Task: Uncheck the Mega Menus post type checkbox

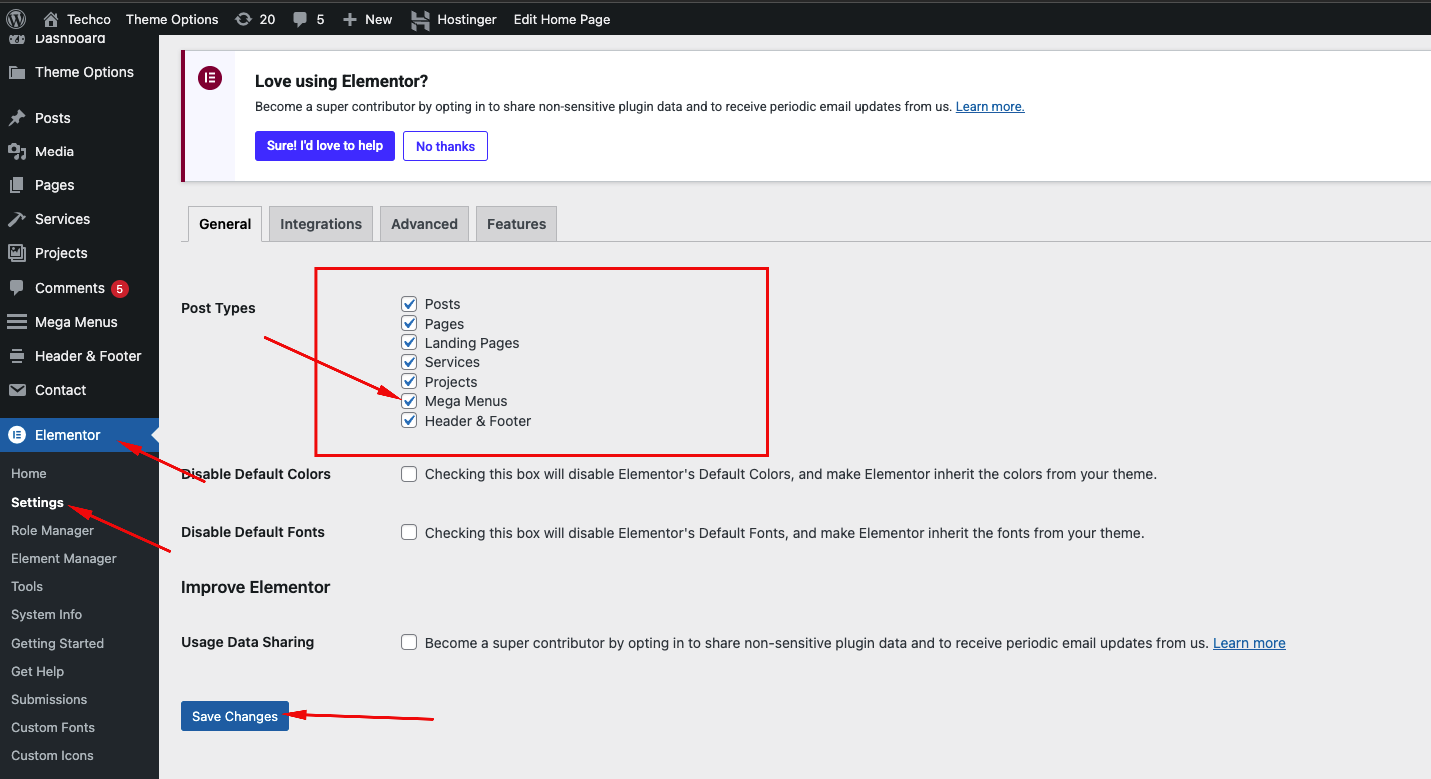Action: pos(409,401)
